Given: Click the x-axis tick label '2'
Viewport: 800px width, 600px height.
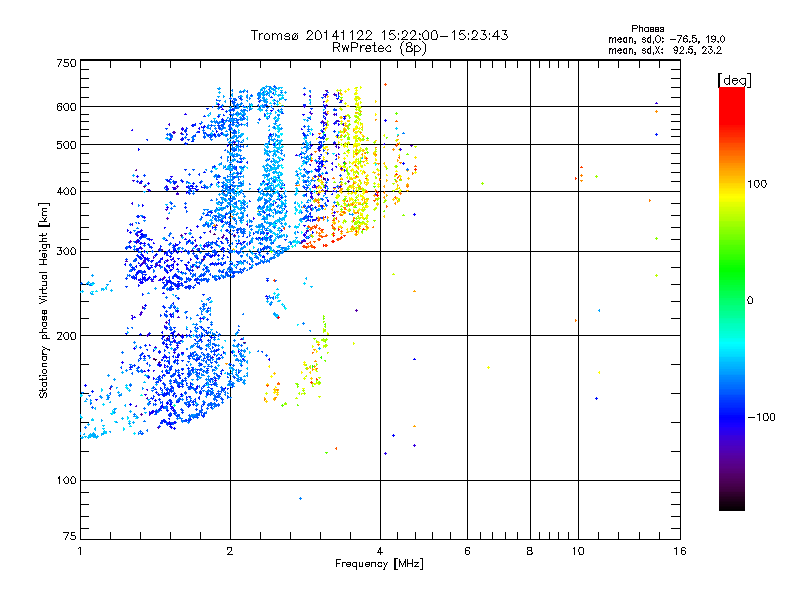Looking at the screenshot, I should coord(230,551).
